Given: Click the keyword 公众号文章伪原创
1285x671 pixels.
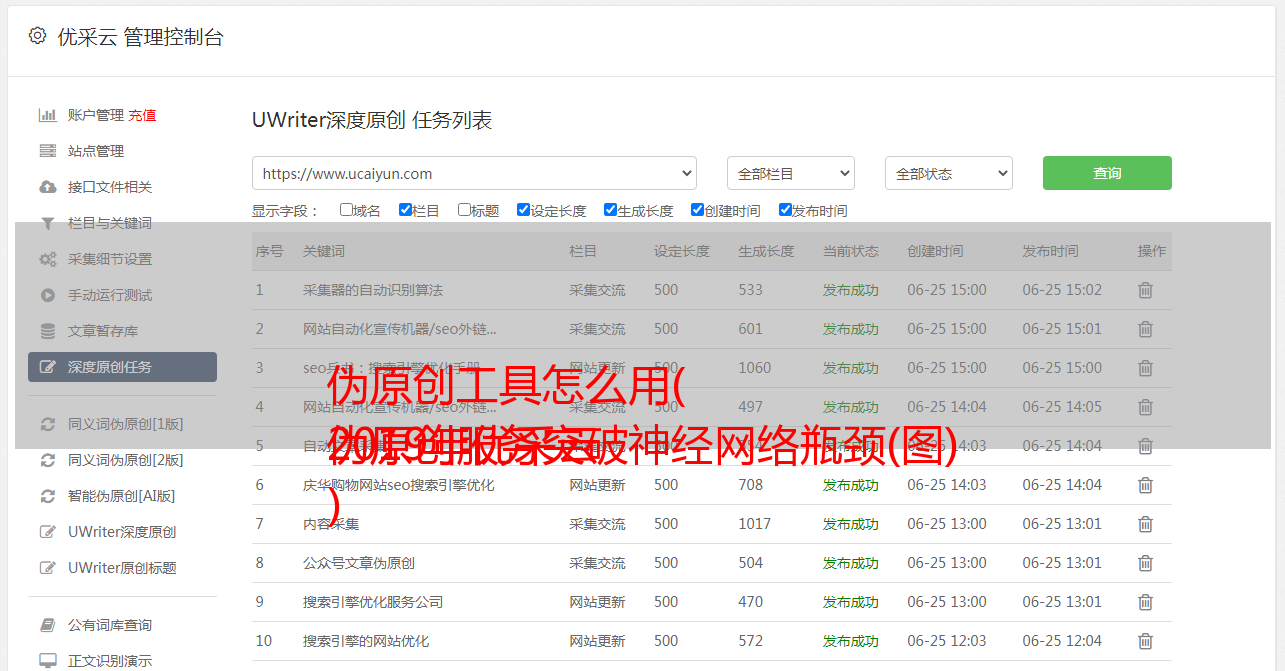Looking at the screenshot, I should pos(359,563).
